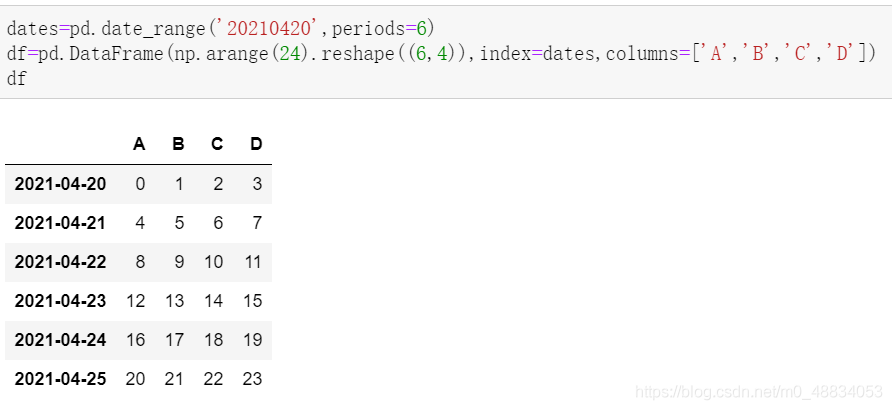Click row index 2021-04-21
This screenshot has height=410, width=892.
point(60,223)
